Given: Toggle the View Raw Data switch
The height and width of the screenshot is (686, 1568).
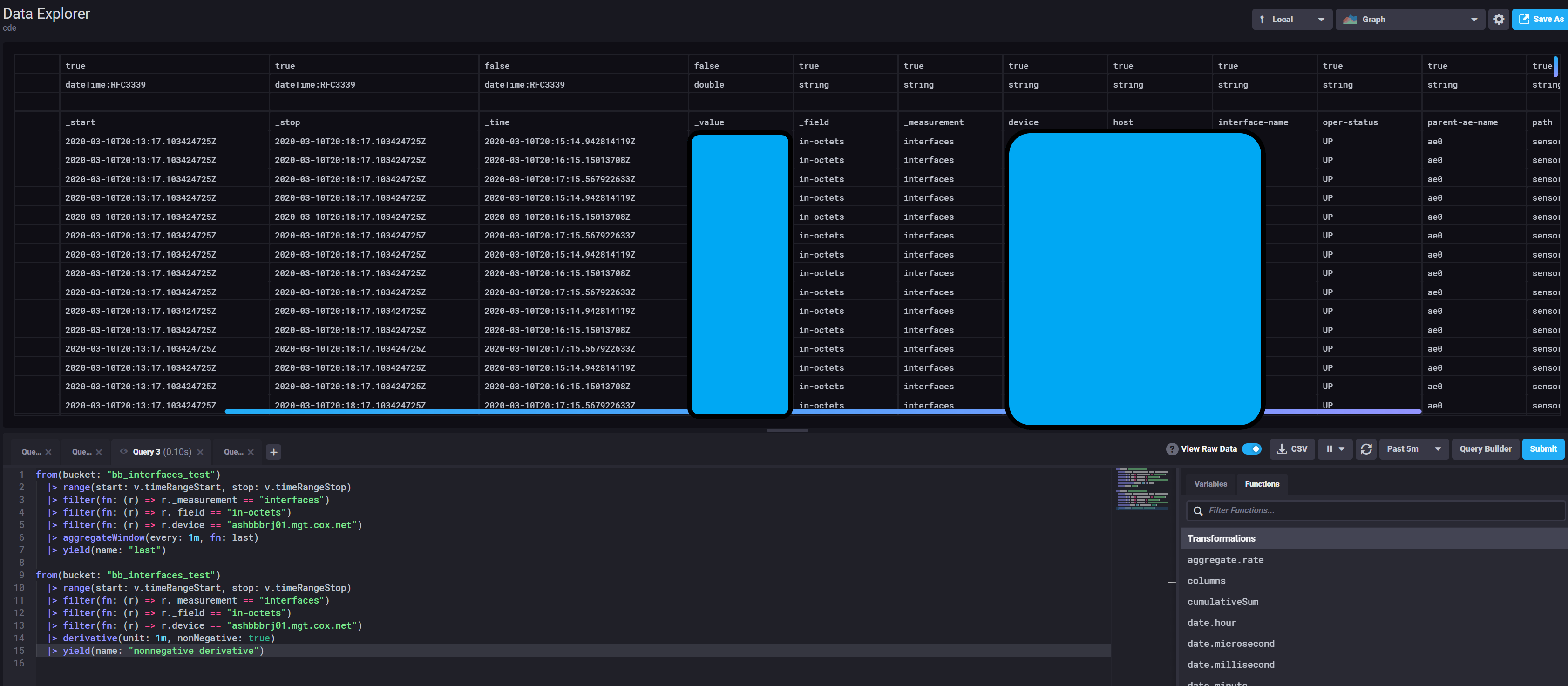Looking at the screenshot, I should [x=1251, y=449].
